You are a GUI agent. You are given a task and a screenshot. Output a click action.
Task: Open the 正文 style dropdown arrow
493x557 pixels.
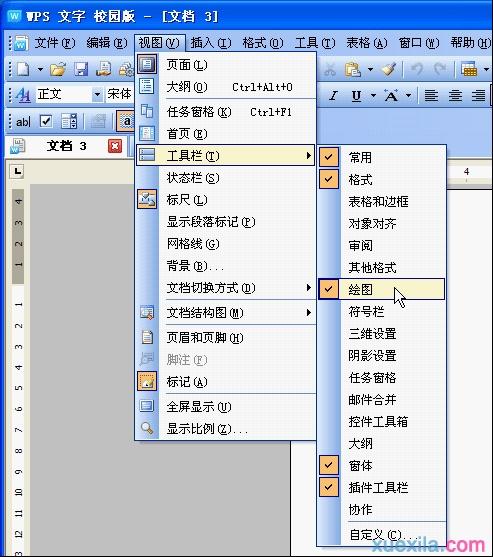click(x=97, y=94)
